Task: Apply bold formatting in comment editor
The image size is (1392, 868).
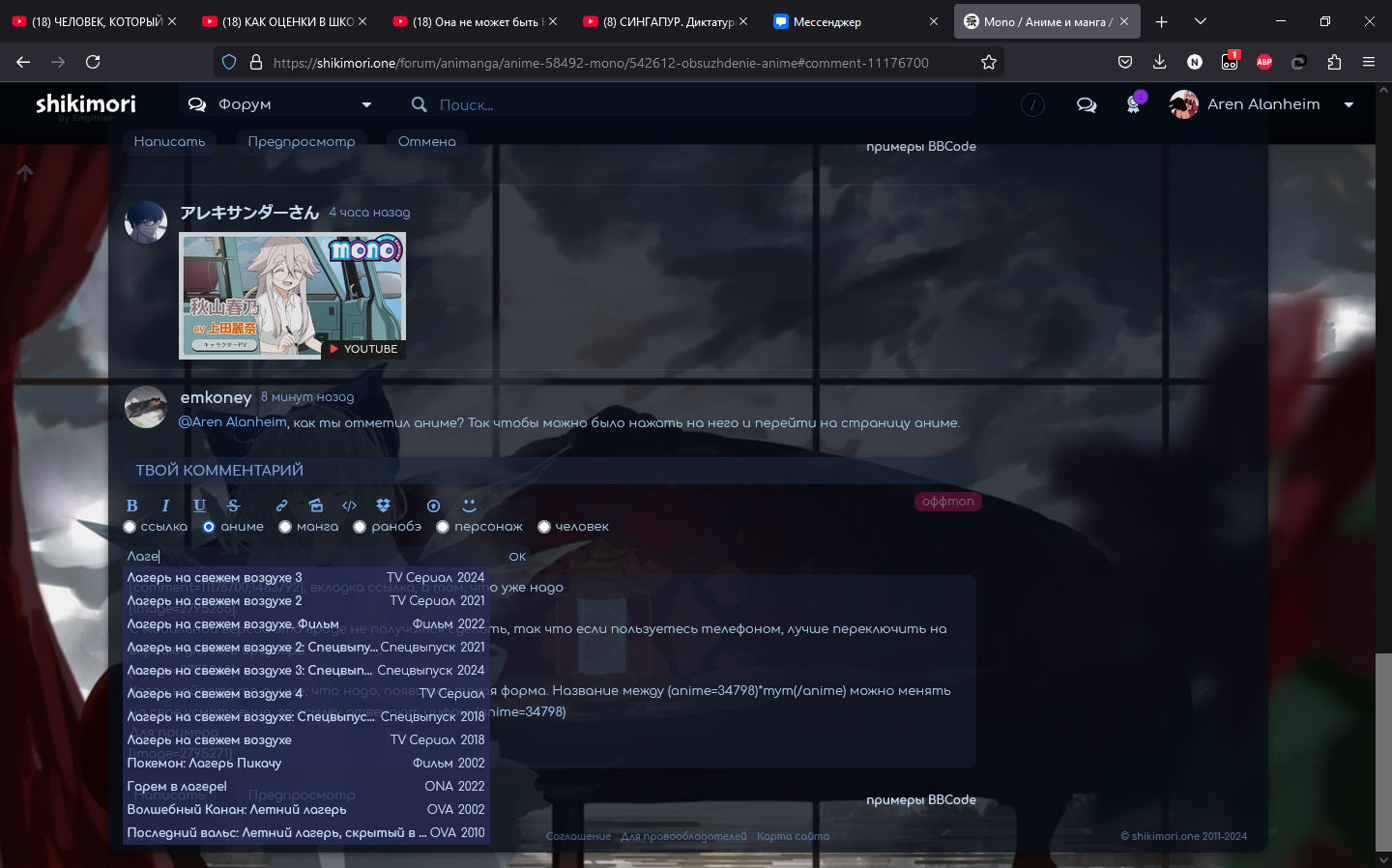Action: pyautogui.click(x=132, y=506)
